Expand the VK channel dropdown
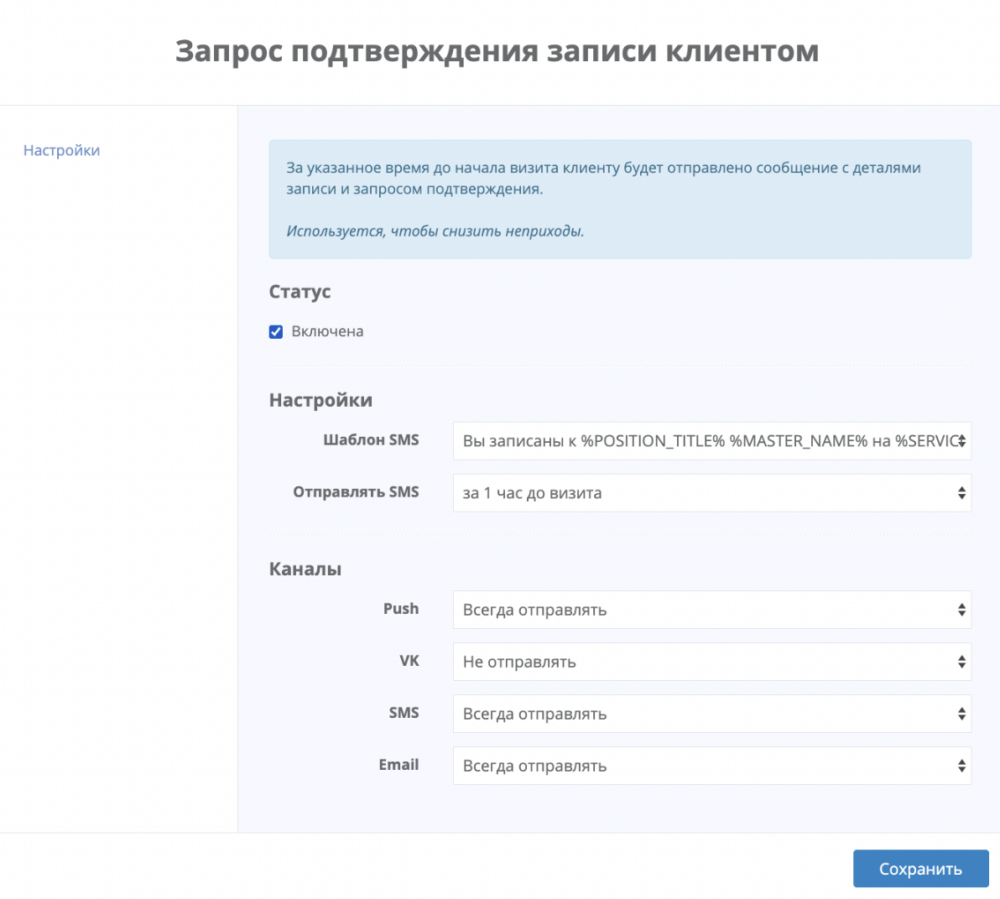Image resolution: width=1000 pixels, height=899 pixels. 700,662
